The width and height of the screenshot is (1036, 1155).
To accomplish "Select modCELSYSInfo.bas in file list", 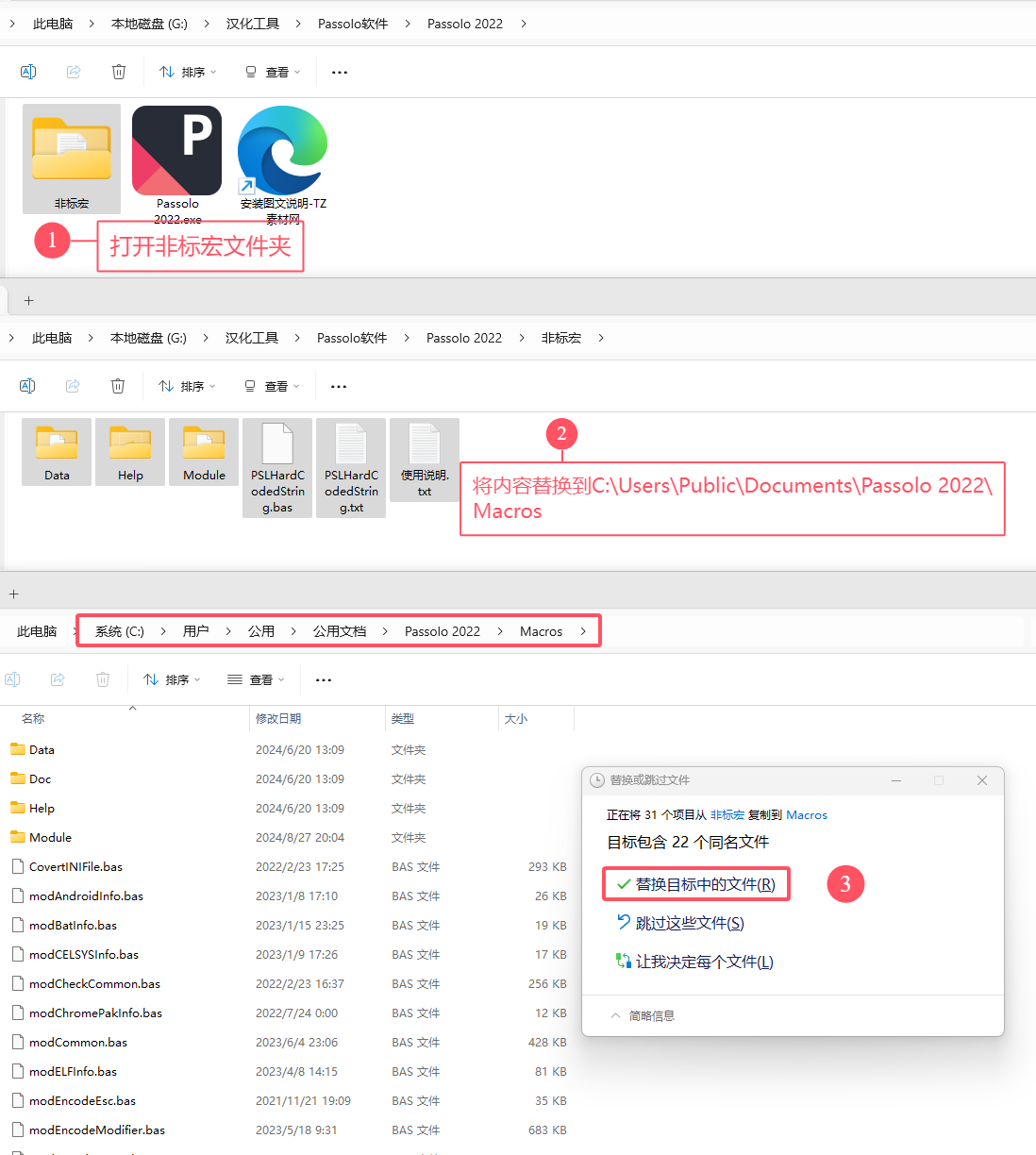I will 288,955.
